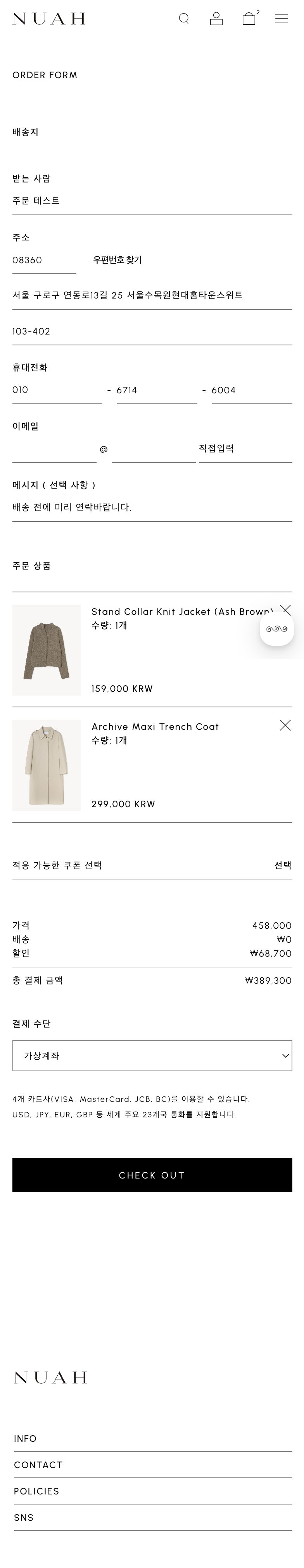Focus the email ID input field
The width and height of the screenshot is (304, 1568).
click(54, 449)
